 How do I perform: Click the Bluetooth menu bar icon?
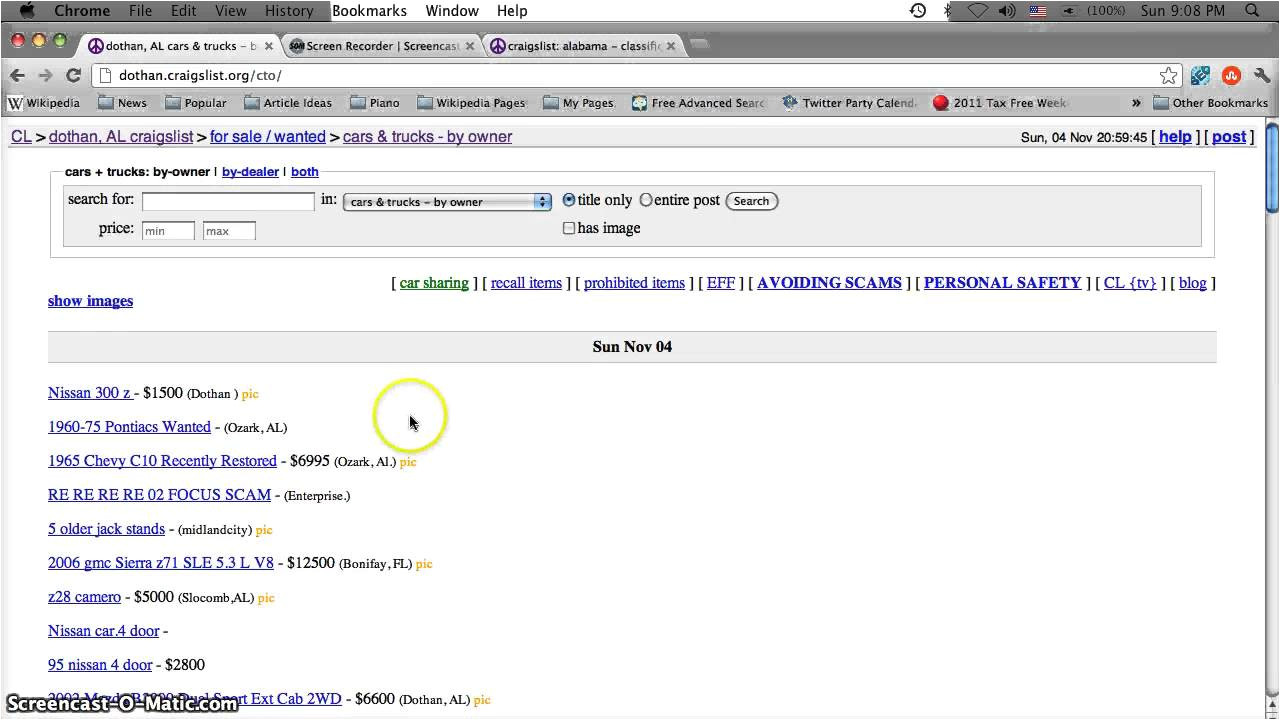(x=948, y=11)
